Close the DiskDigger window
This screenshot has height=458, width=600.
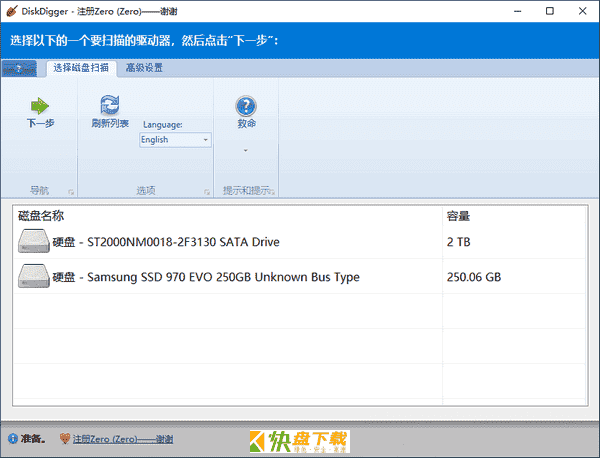point(582,11)
